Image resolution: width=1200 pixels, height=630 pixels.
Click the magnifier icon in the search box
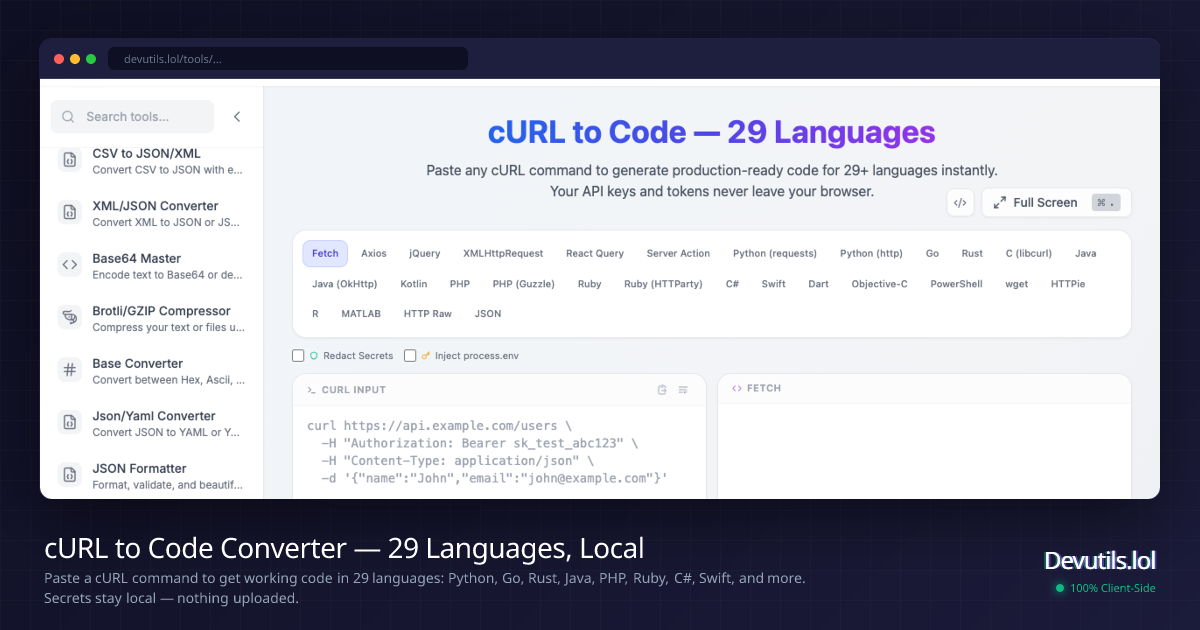[x=68, y=117]
